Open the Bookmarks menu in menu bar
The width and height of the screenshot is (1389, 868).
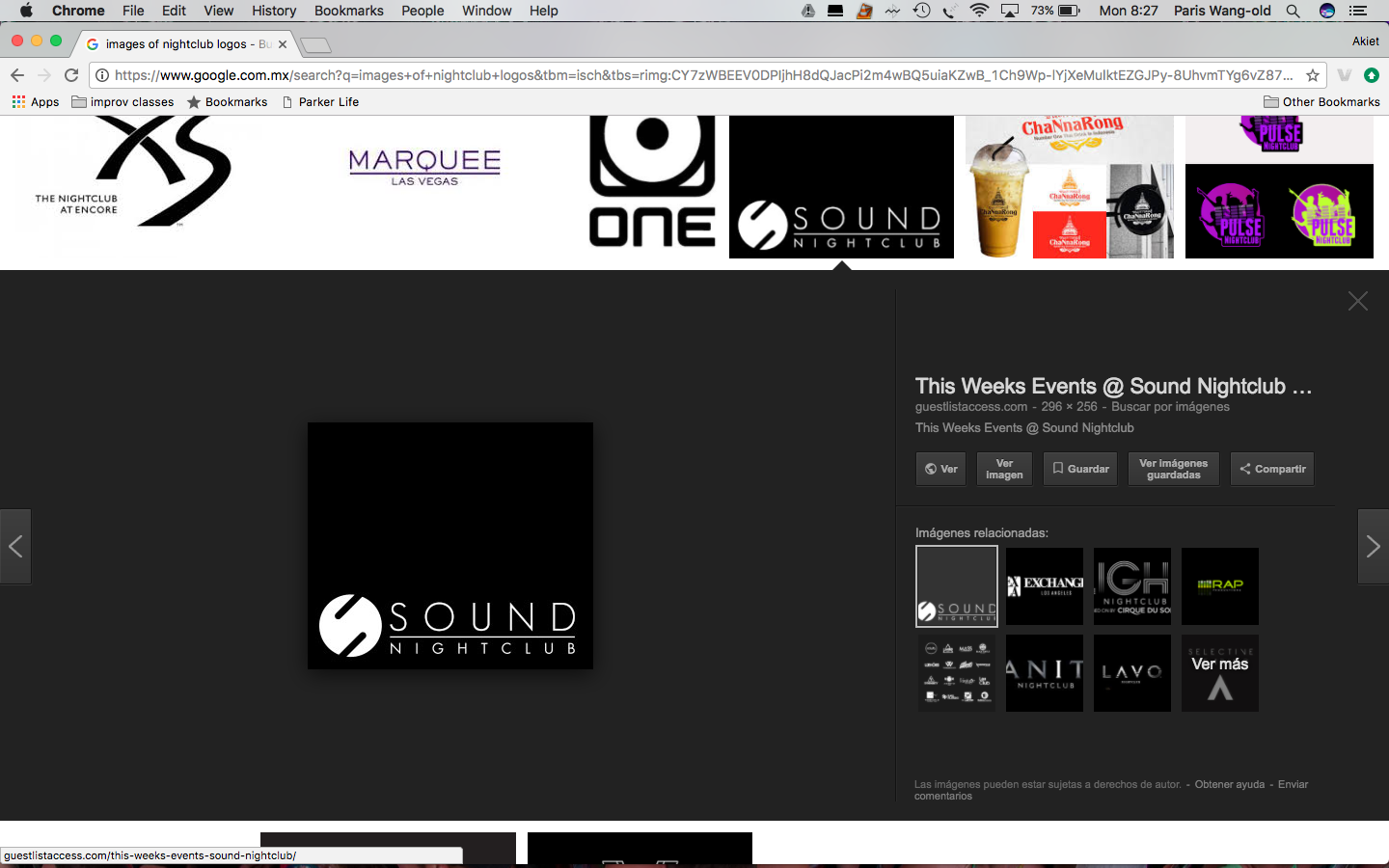pos(348,11)
